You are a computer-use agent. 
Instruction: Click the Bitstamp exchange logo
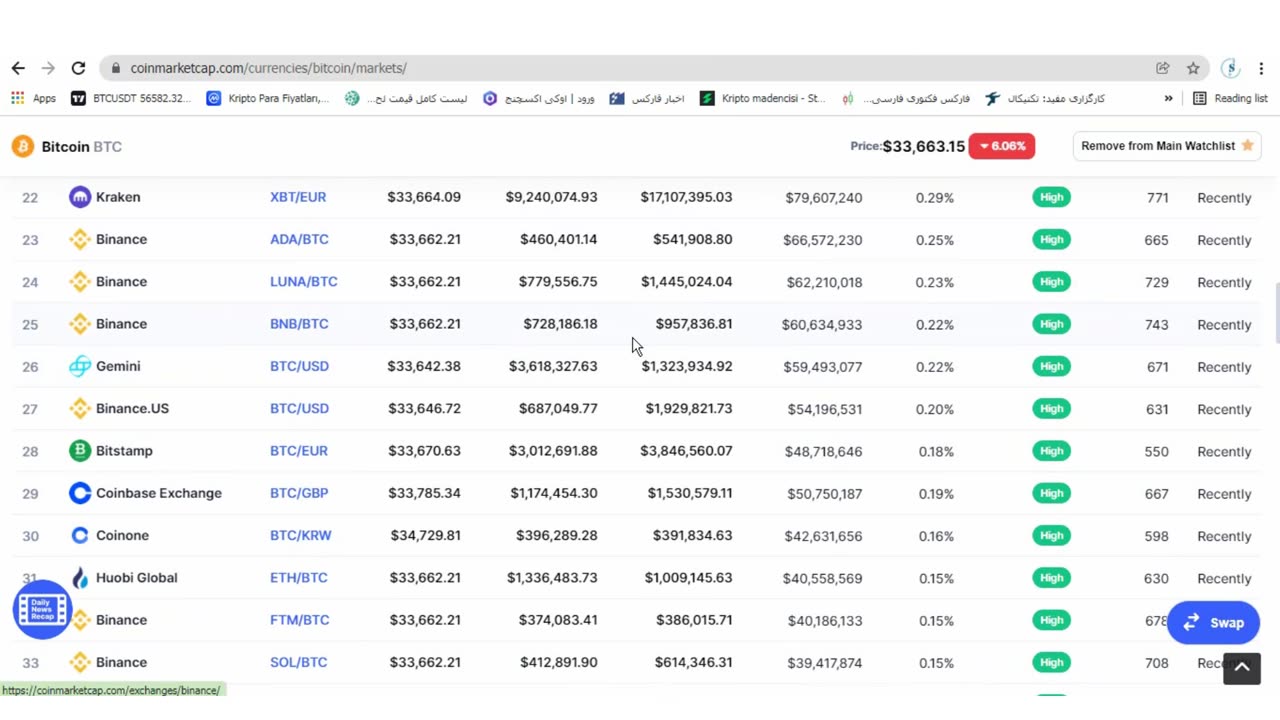click(x=80, y=451)
